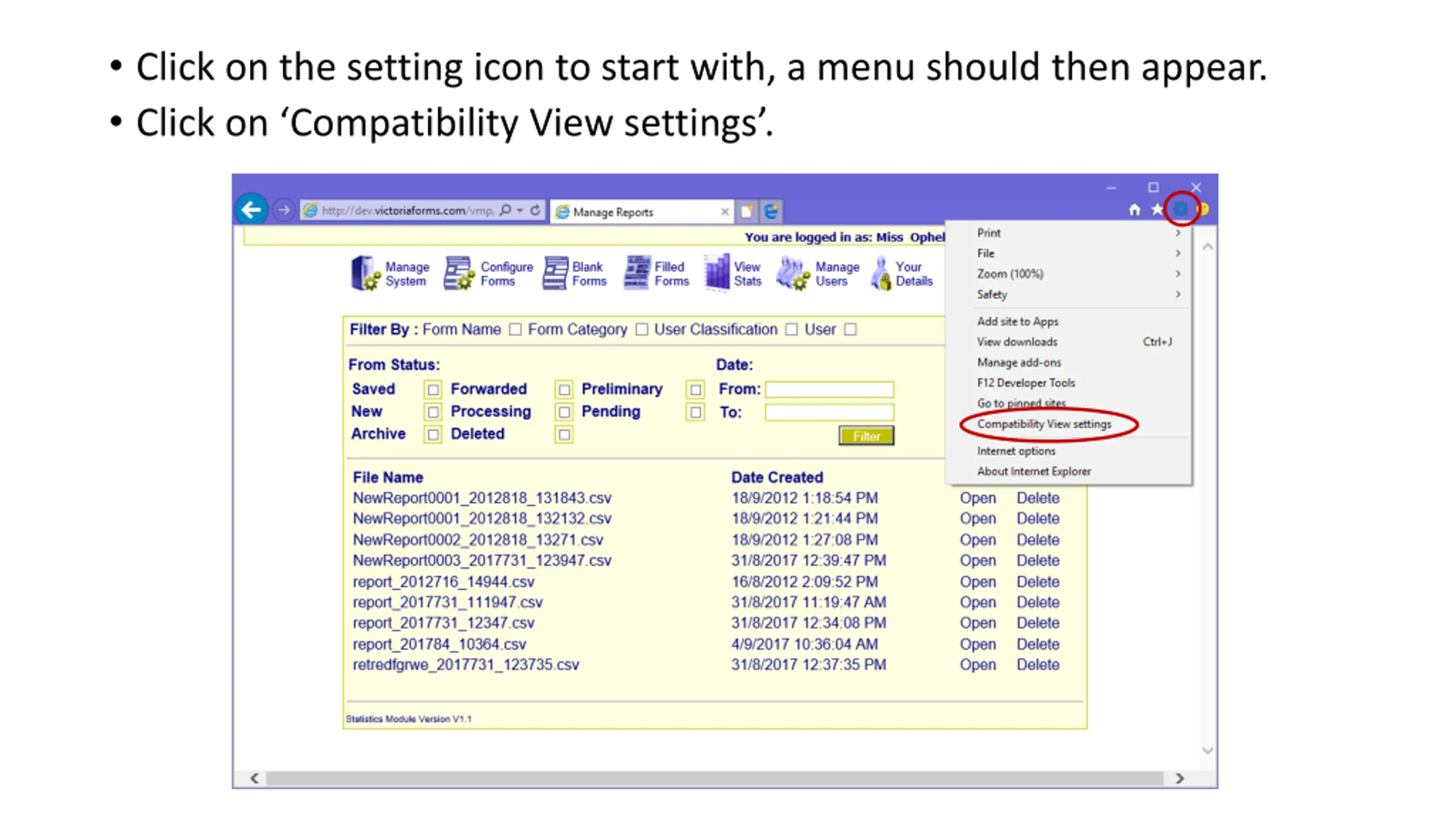Delete NewReport0001_2012818_132132.csv via its Delete link
Screen dimensions: 1456x819
[x=1038, y=519]
